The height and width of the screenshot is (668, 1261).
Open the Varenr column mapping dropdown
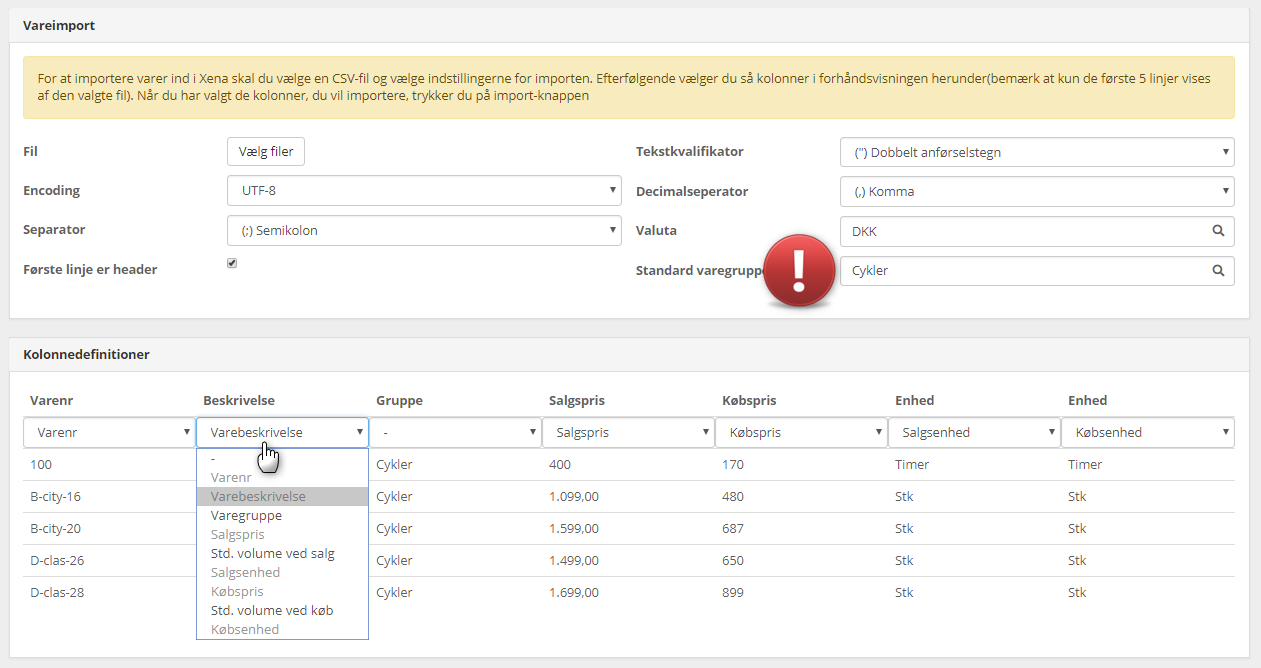pos(109,433)
